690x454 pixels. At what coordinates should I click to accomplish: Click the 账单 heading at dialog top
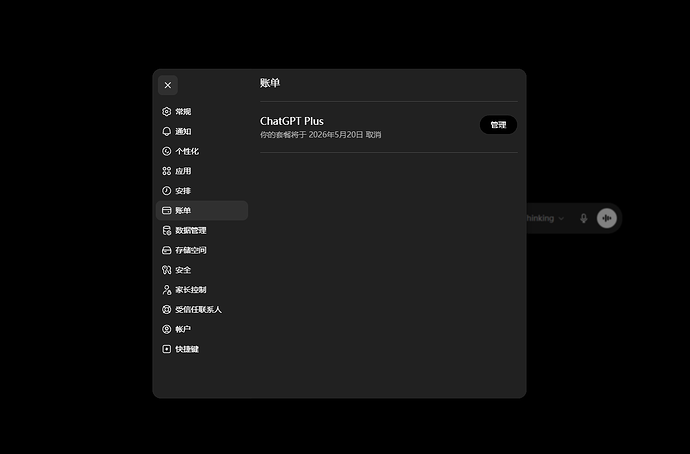point(270,83)
